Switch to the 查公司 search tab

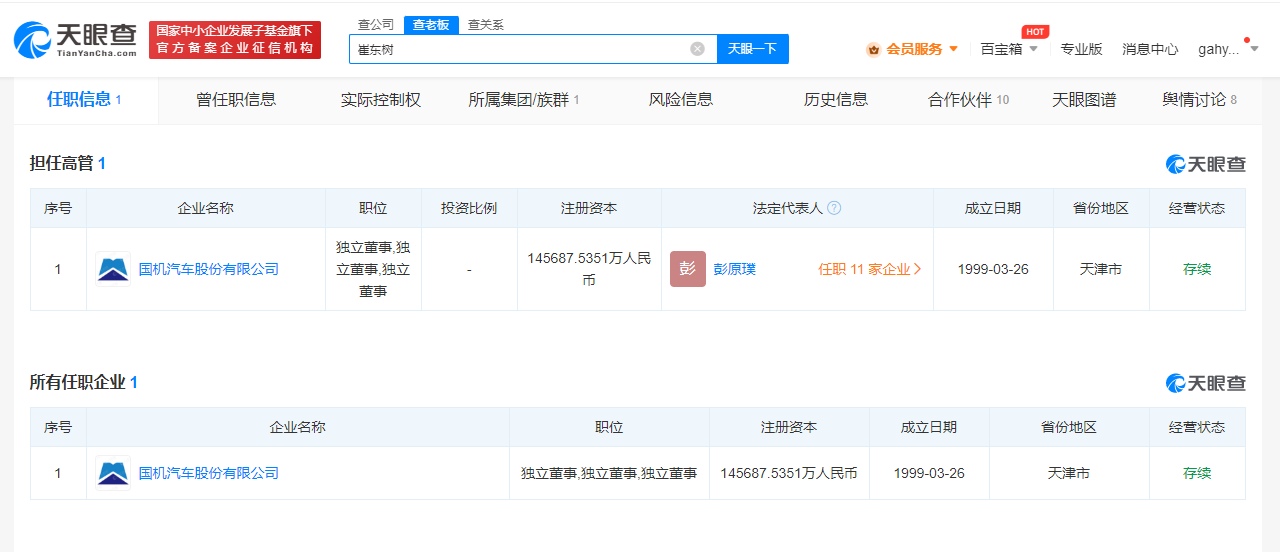pyautogui.click(x=376, y=25)
